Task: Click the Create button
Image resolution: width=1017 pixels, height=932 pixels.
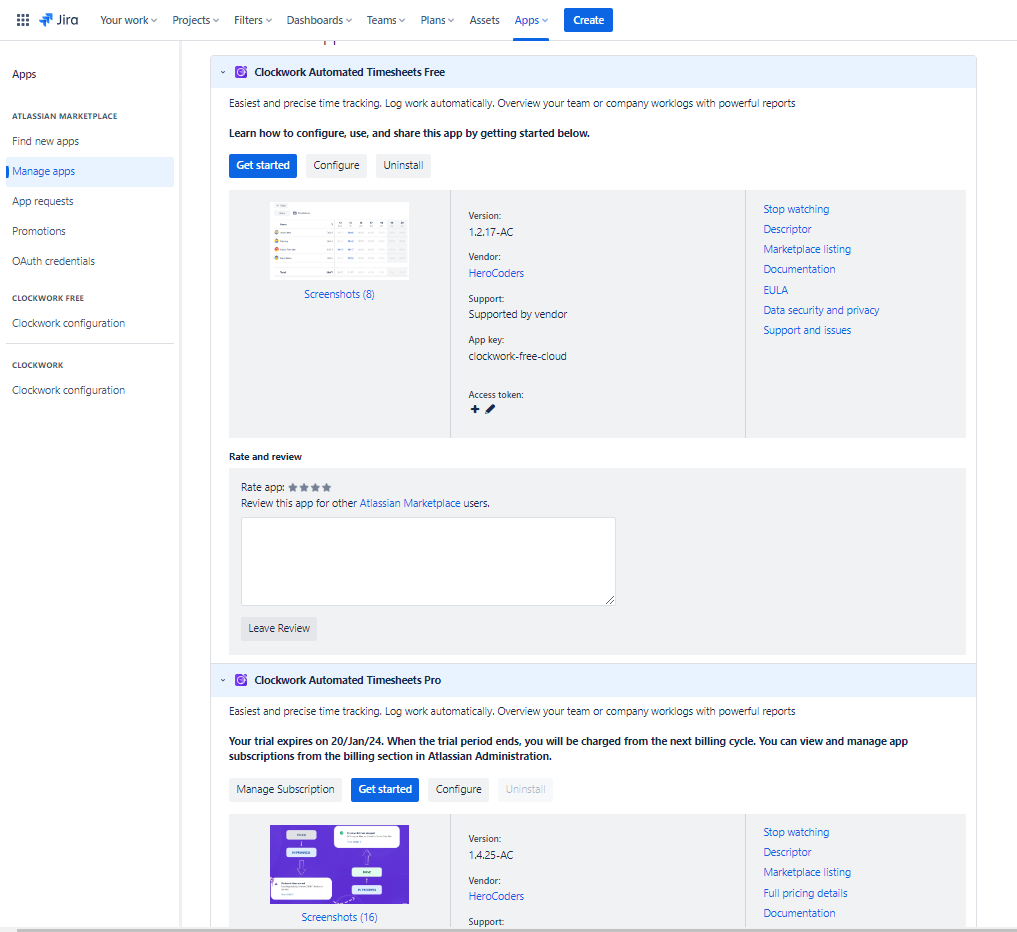Action: click(588, 20)
